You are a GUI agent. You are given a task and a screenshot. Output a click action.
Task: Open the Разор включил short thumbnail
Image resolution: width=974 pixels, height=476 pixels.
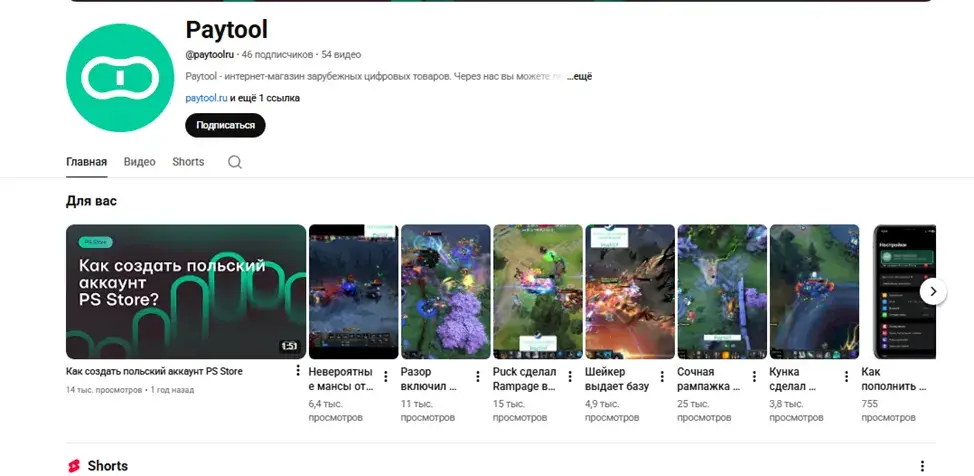445,291
